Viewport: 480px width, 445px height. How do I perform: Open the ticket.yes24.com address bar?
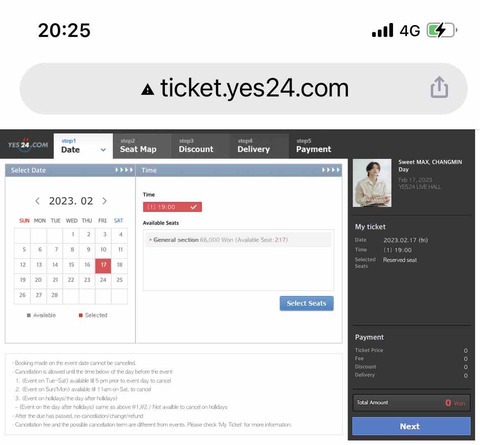[x=244, y=88]
